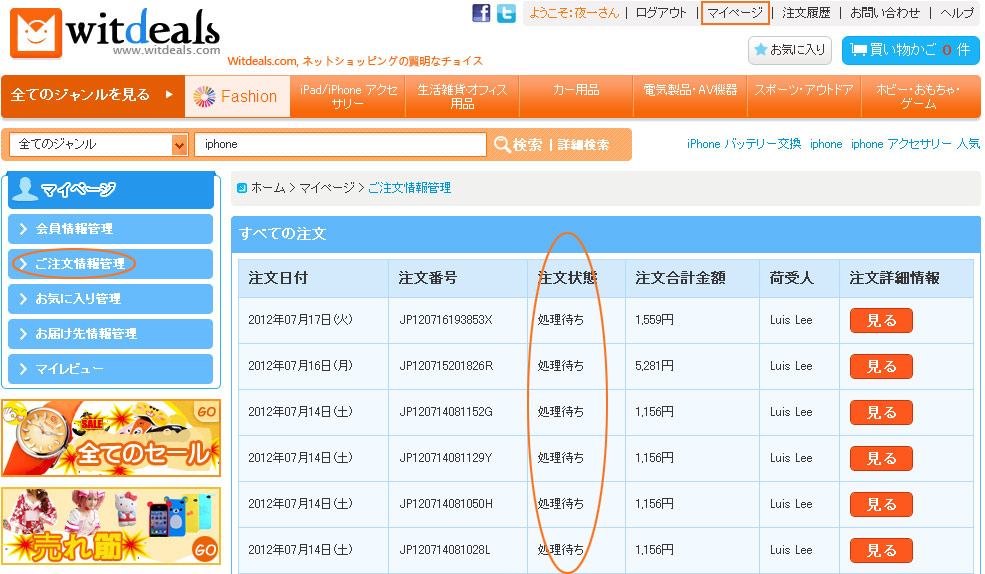Open iPad/iPhone アクセサリー category
Image resolution: width=985 pixels, height=574 pixels.
pyautogui.click(x=348, y=96)
